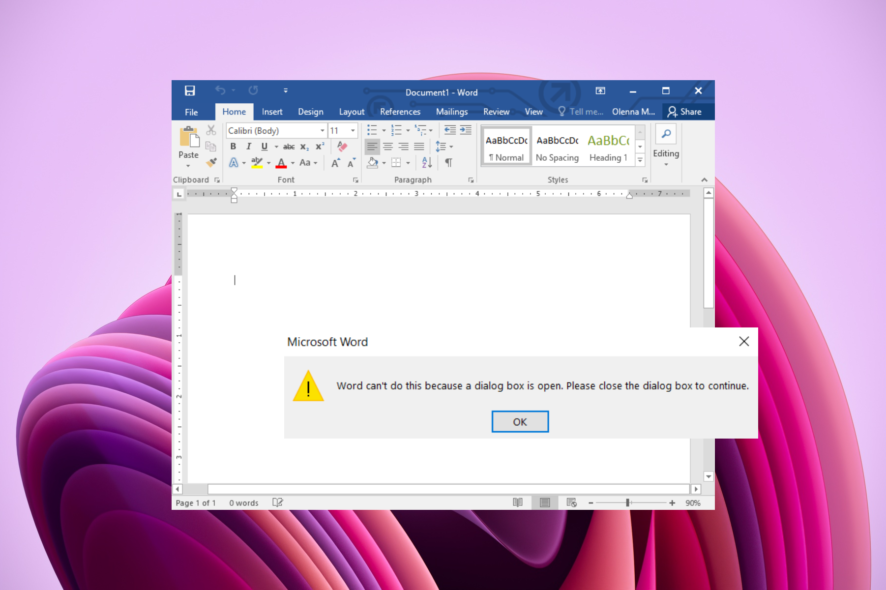886x590 pixels.
Task: Click the vertical scrollbar thumb
Action: tap(709, 254)
